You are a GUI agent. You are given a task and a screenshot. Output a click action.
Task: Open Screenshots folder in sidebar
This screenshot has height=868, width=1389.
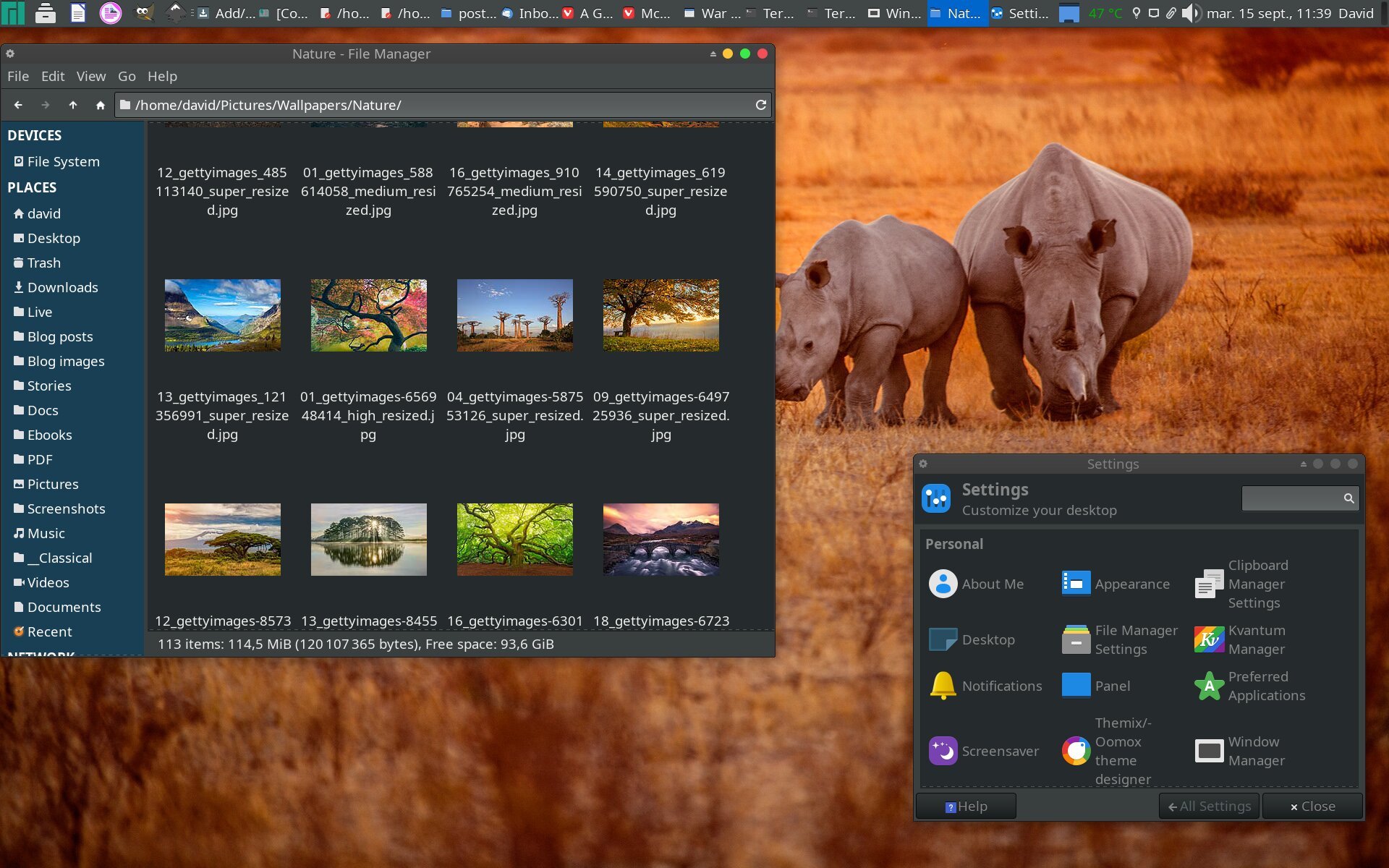[66, 509]
